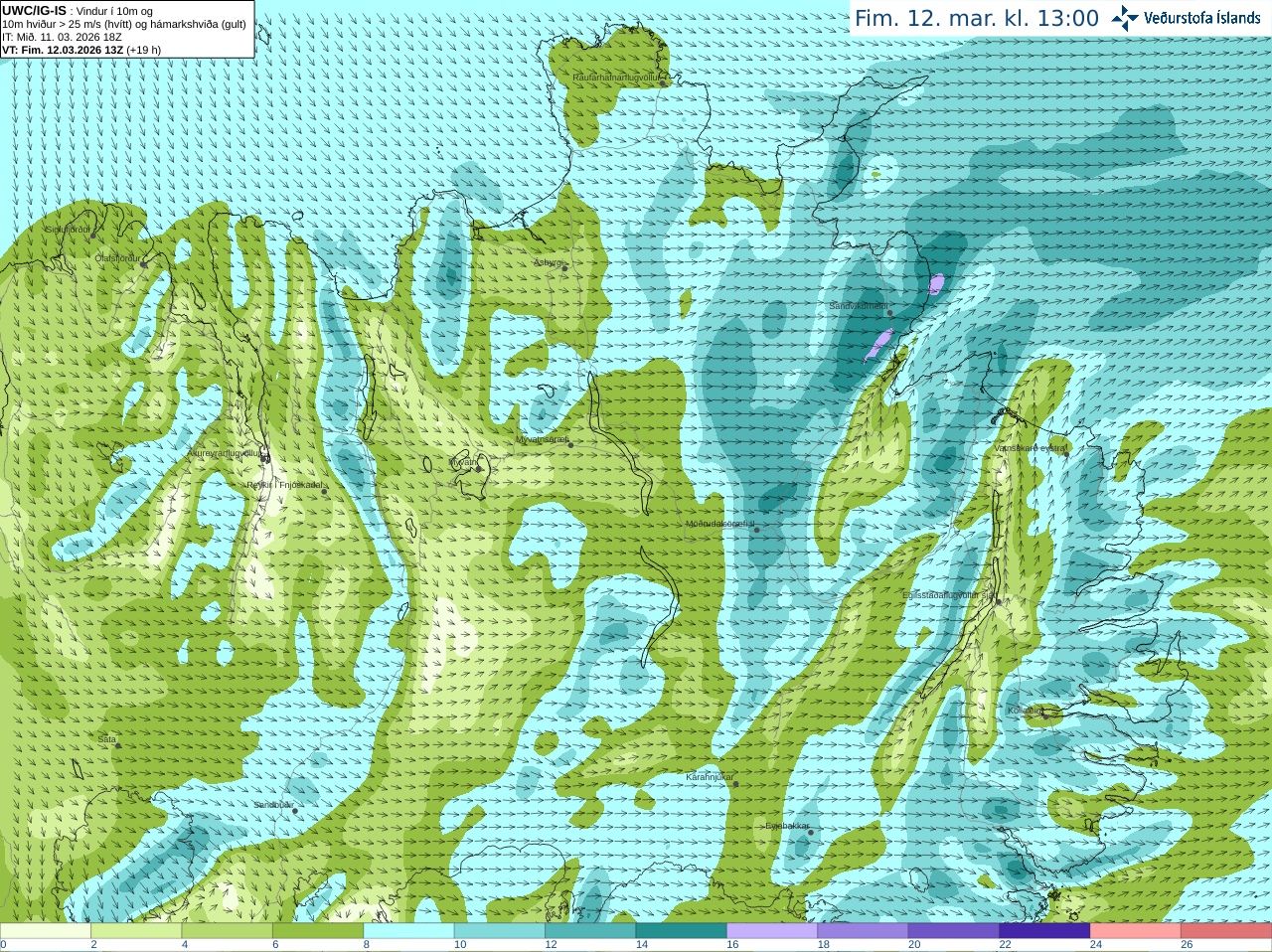
Task: Click the 'UWC/IG-IS : Vindur í 10m og' title line
Action: point(78,11)
